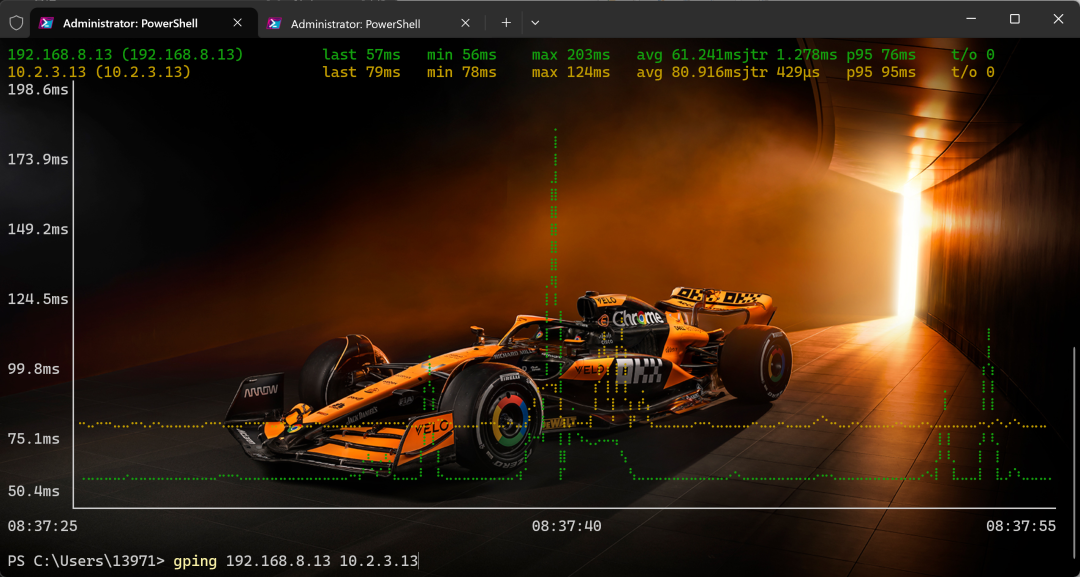Click the PS C:\Users\13971> prompt
Image resolution: width=1080 pixels, height=577 pixels.
coord(86,560)
